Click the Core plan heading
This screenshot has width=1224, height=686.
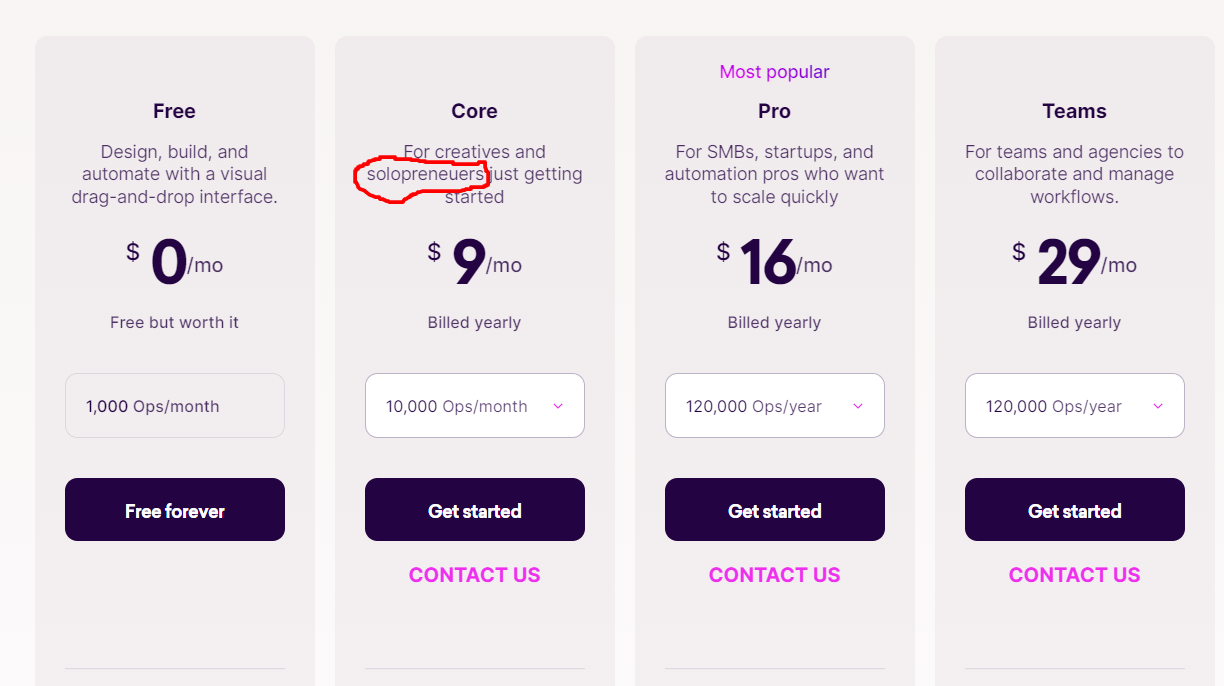(x=475, y=111)
